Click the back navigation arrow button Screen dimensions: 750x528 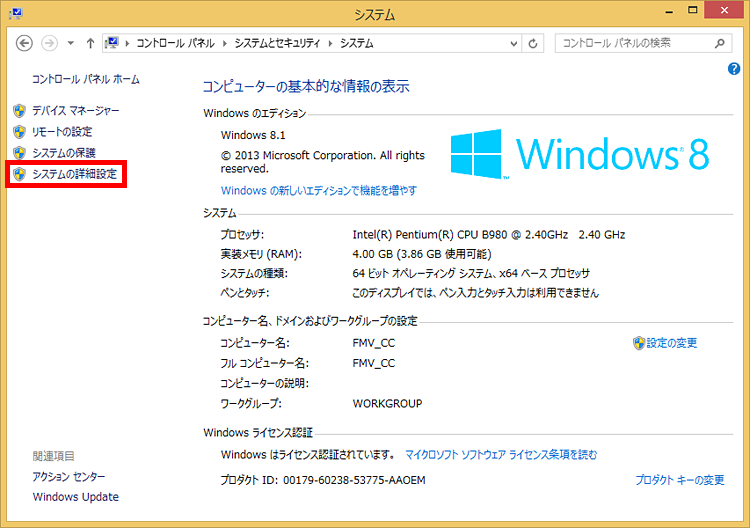[x=25, y=43]
